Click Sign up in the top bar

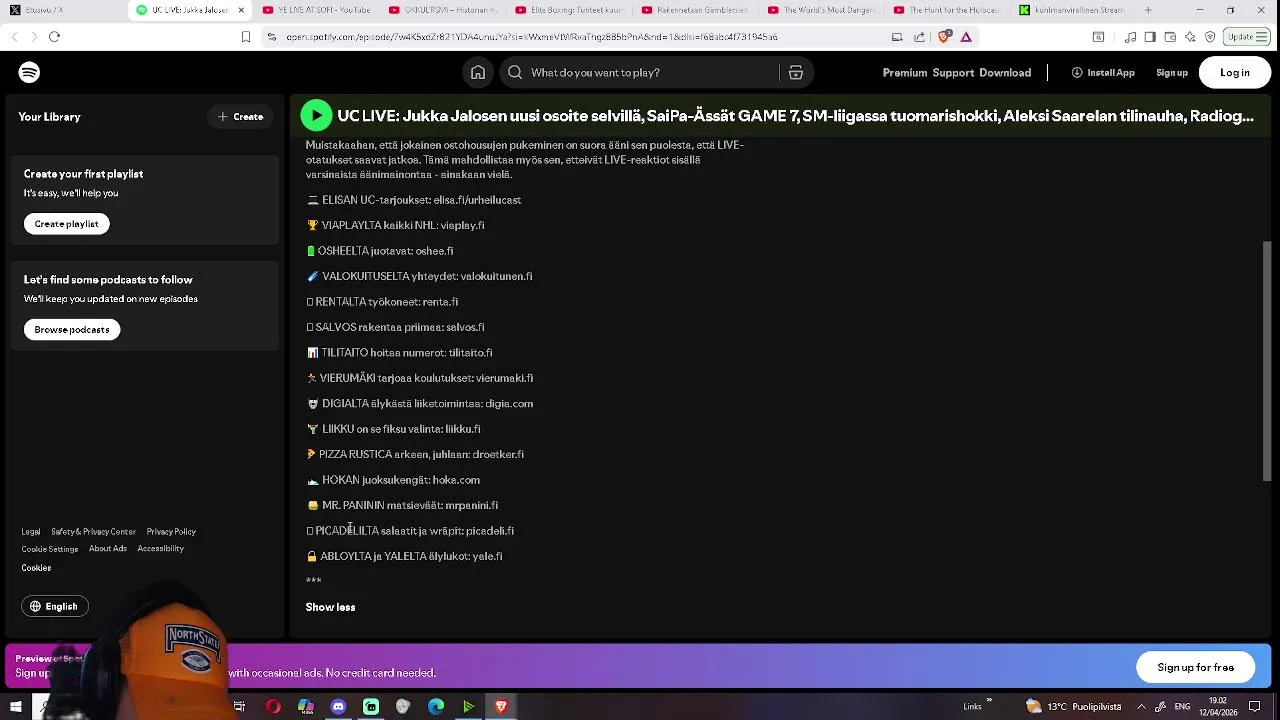[x=1172, y=73]
